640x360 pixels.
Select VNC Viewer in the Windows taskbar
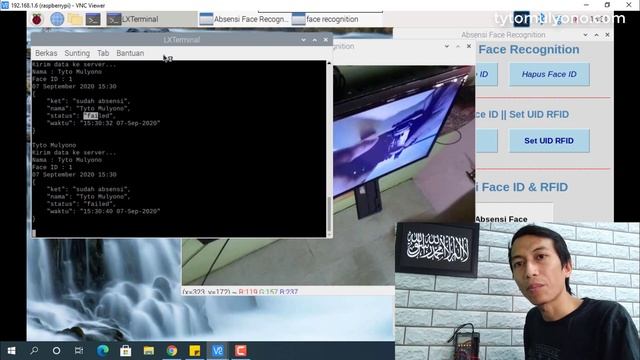tap(218, 351)
